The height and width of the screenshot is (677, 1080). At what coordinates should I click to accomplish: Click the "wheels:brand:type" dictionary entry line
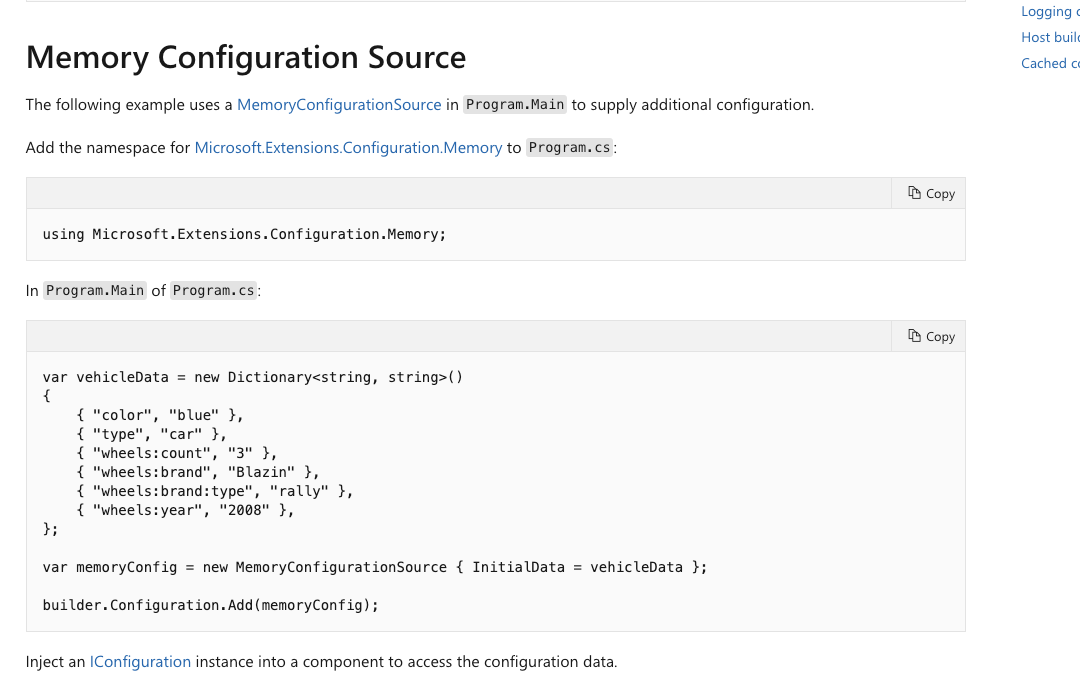tap(214, 491)
